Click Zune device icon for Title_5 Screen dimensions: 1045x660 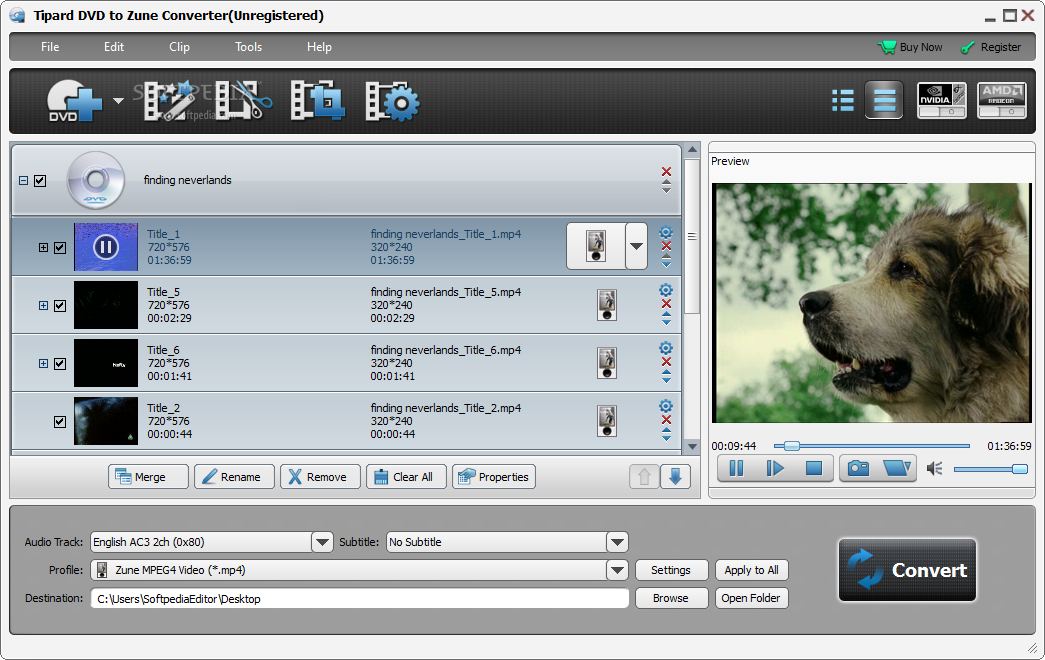click(607, 305)
